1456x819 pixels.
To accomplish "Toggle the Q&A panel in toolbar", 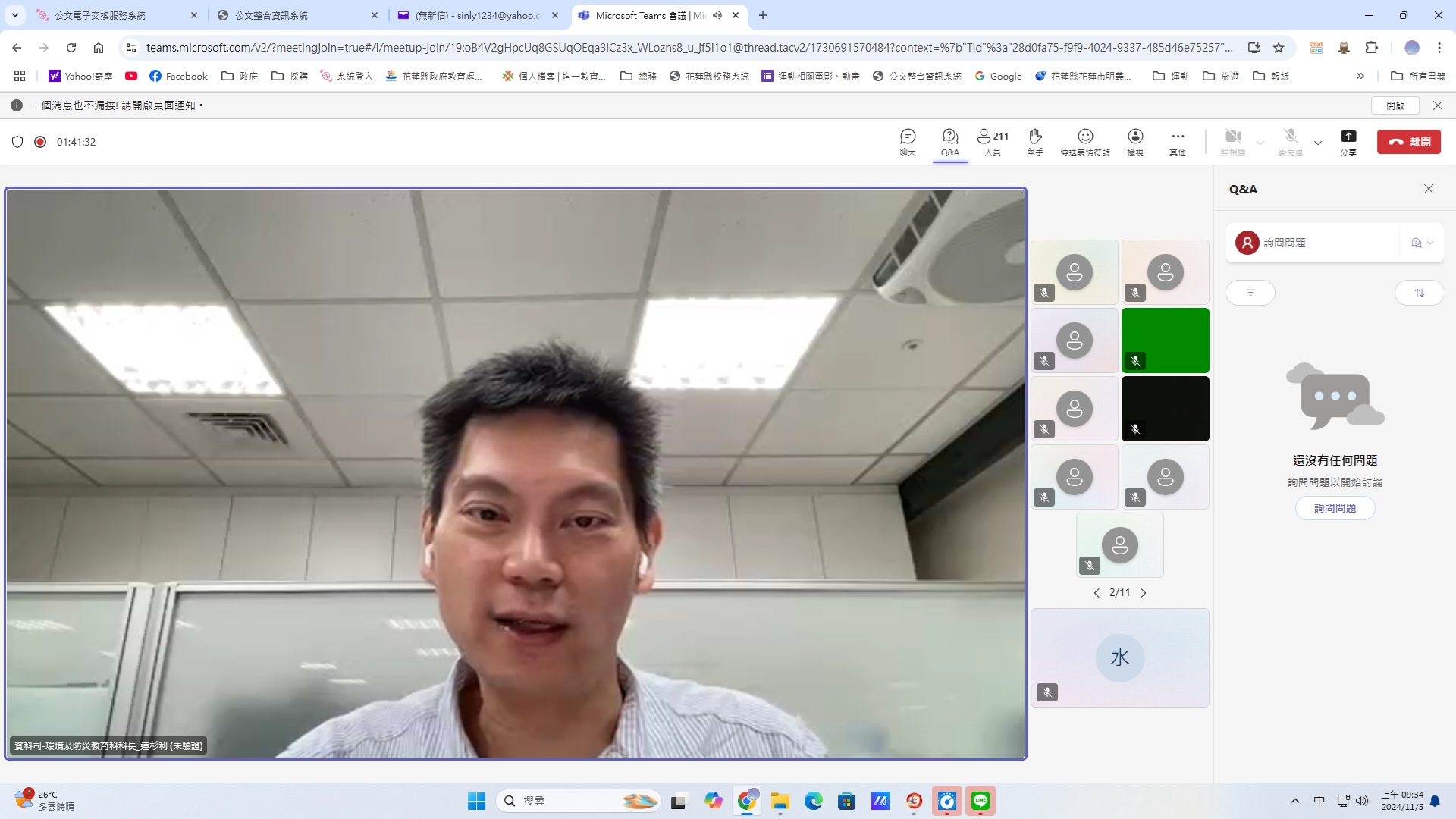I will pos(949,141).
